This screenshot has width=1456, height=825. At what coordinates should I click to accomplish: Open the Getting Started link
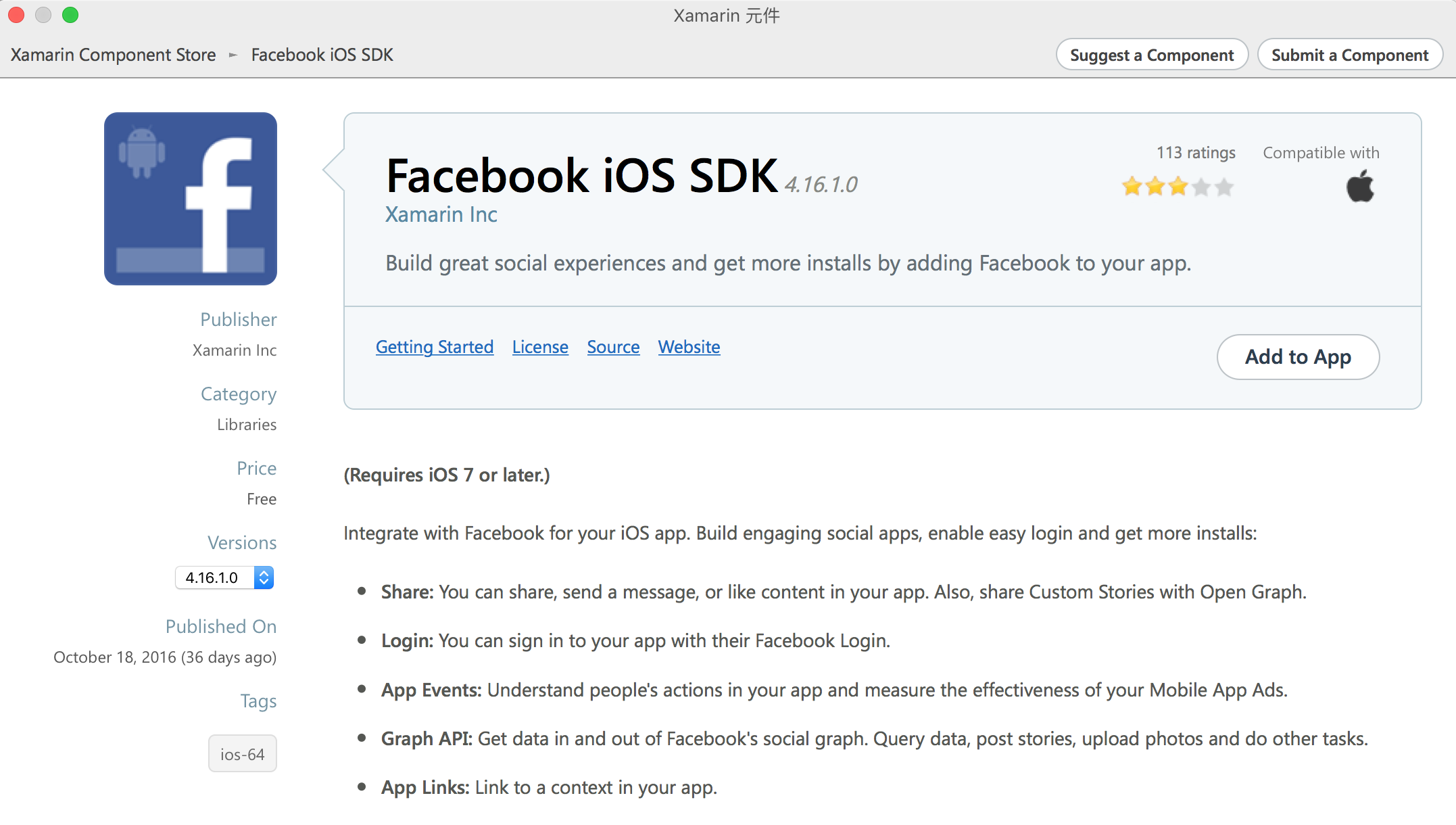pos(435,347)
